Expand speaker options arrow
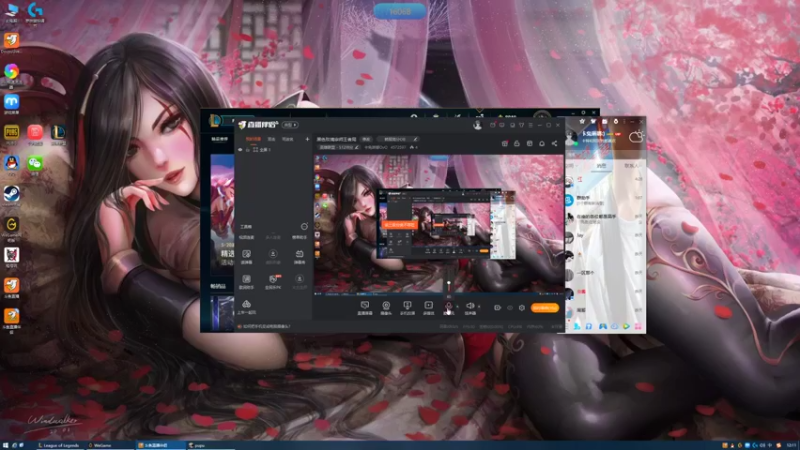 click(479, 307)
